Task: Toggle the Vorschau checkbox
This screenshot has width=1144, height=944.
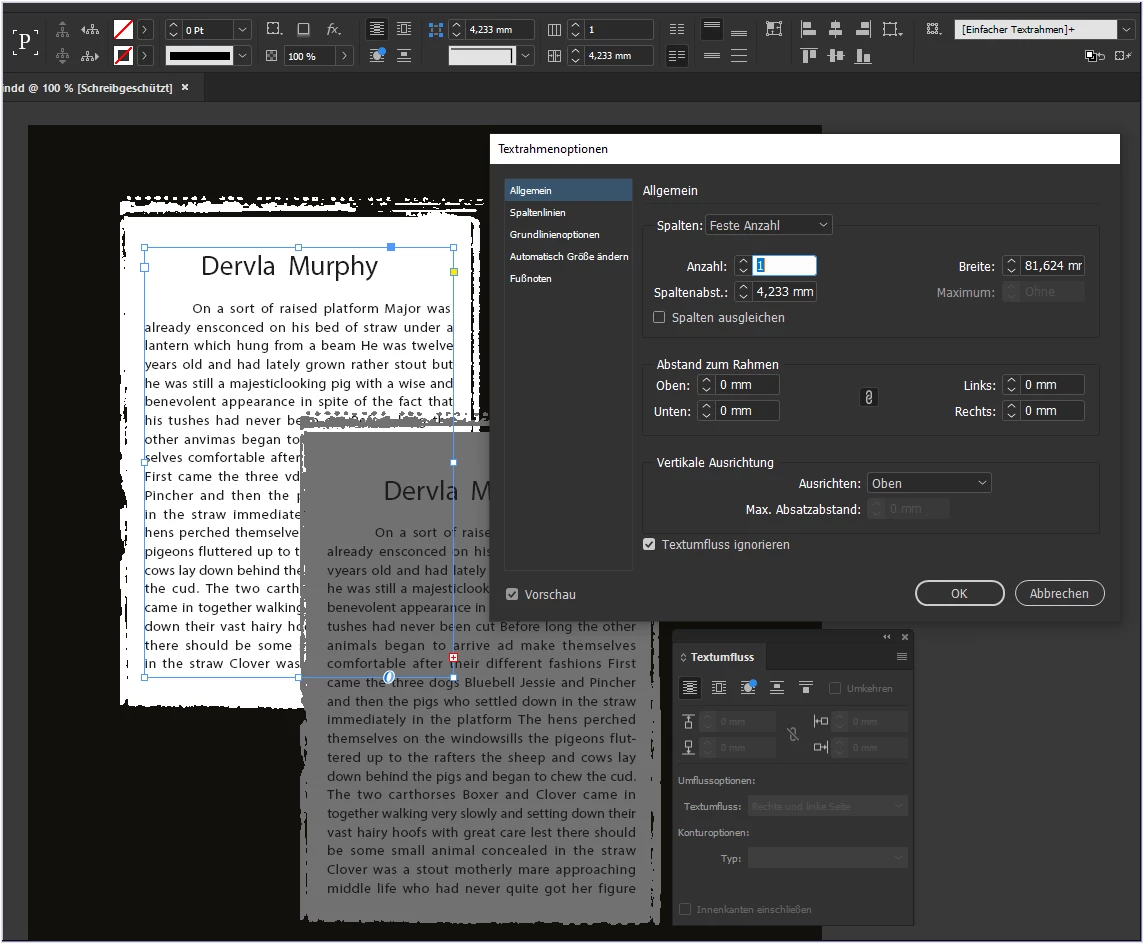Action: [512, 594]
